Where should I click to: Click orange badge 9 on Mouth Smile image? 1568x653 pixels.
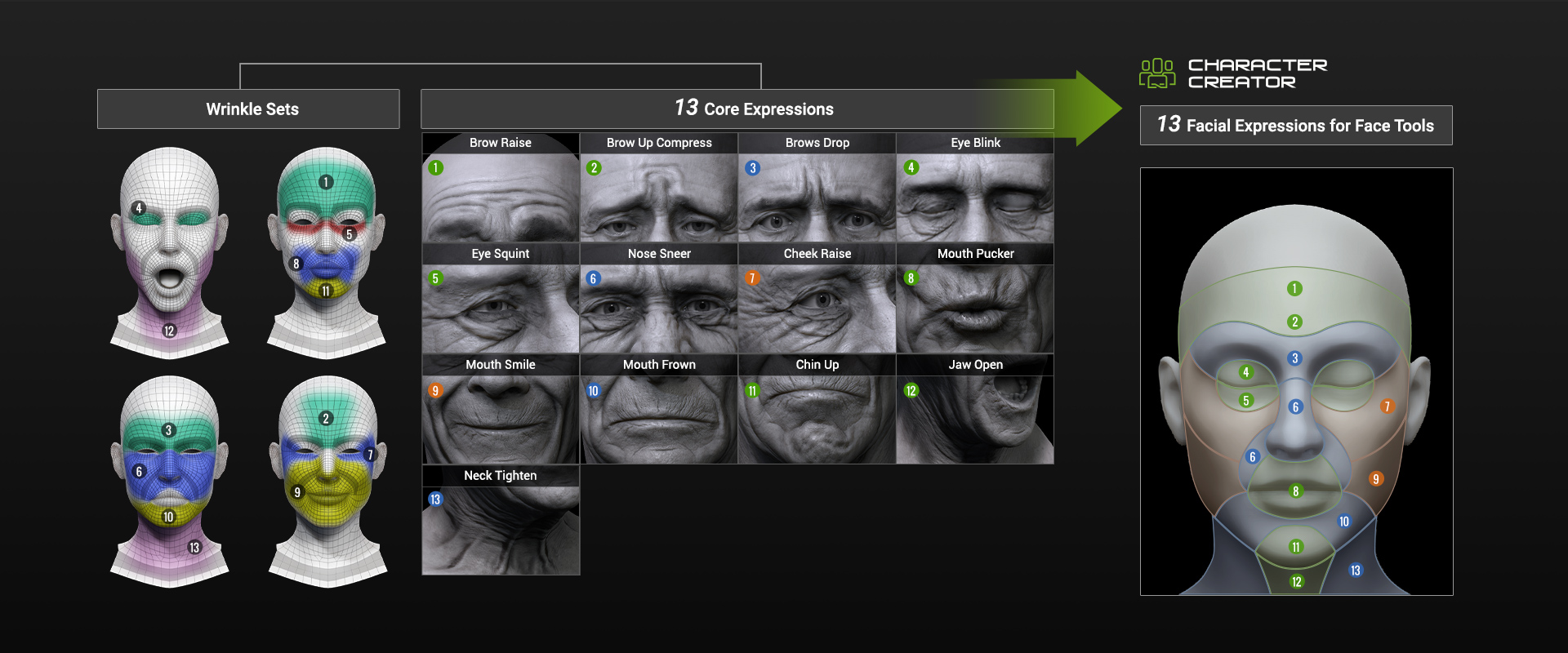435,391
